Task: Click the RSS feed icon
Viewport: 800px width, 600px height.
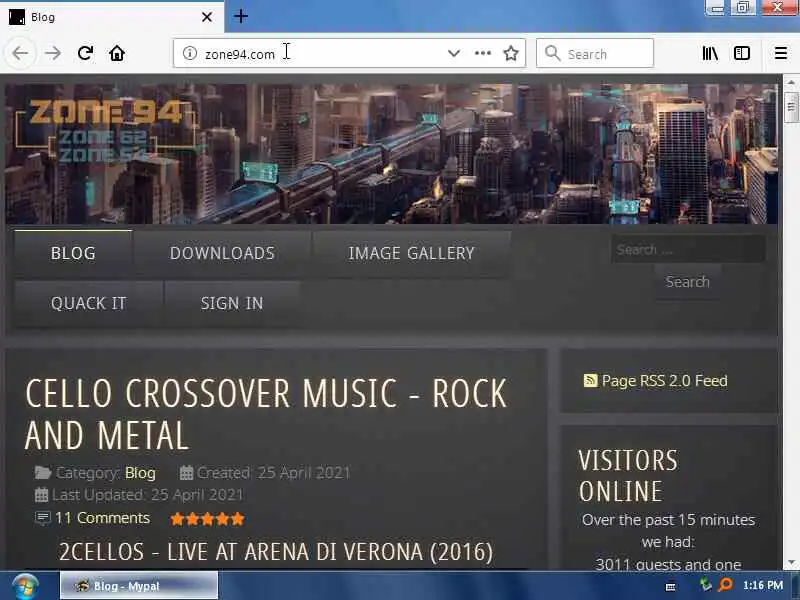Action: tap(590, 381)
